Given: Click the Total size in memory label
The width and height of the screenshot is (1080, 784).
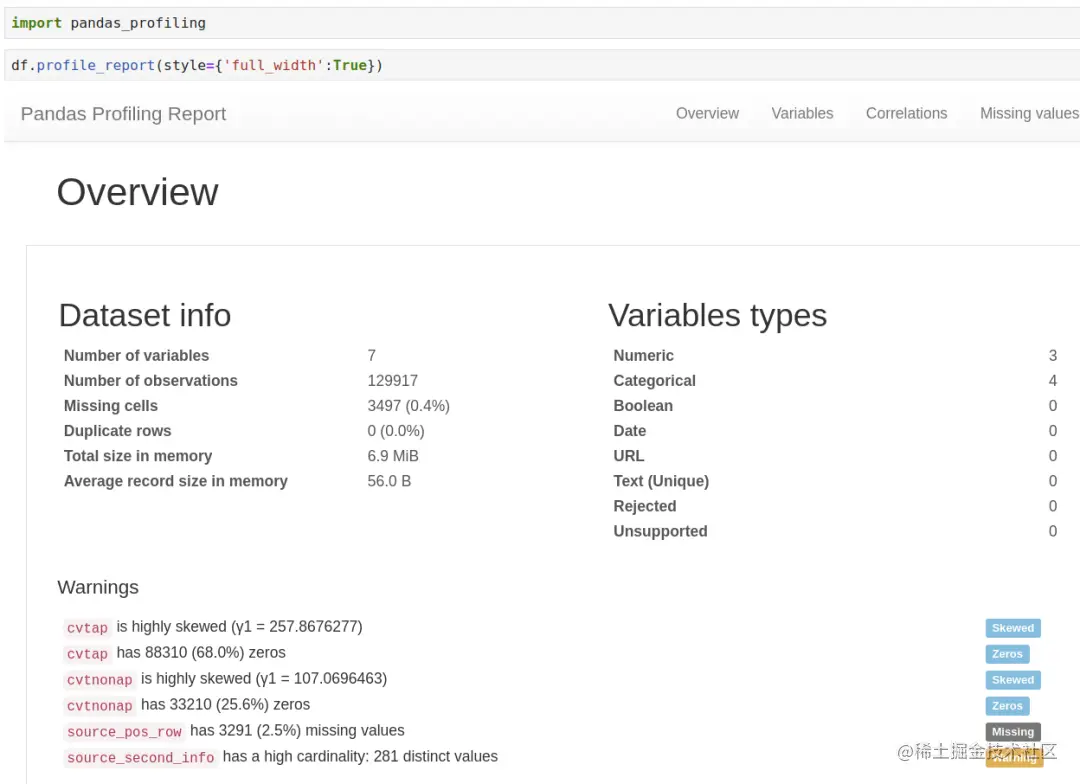Looking at the screenshot, I should click(x=138, y=456).
